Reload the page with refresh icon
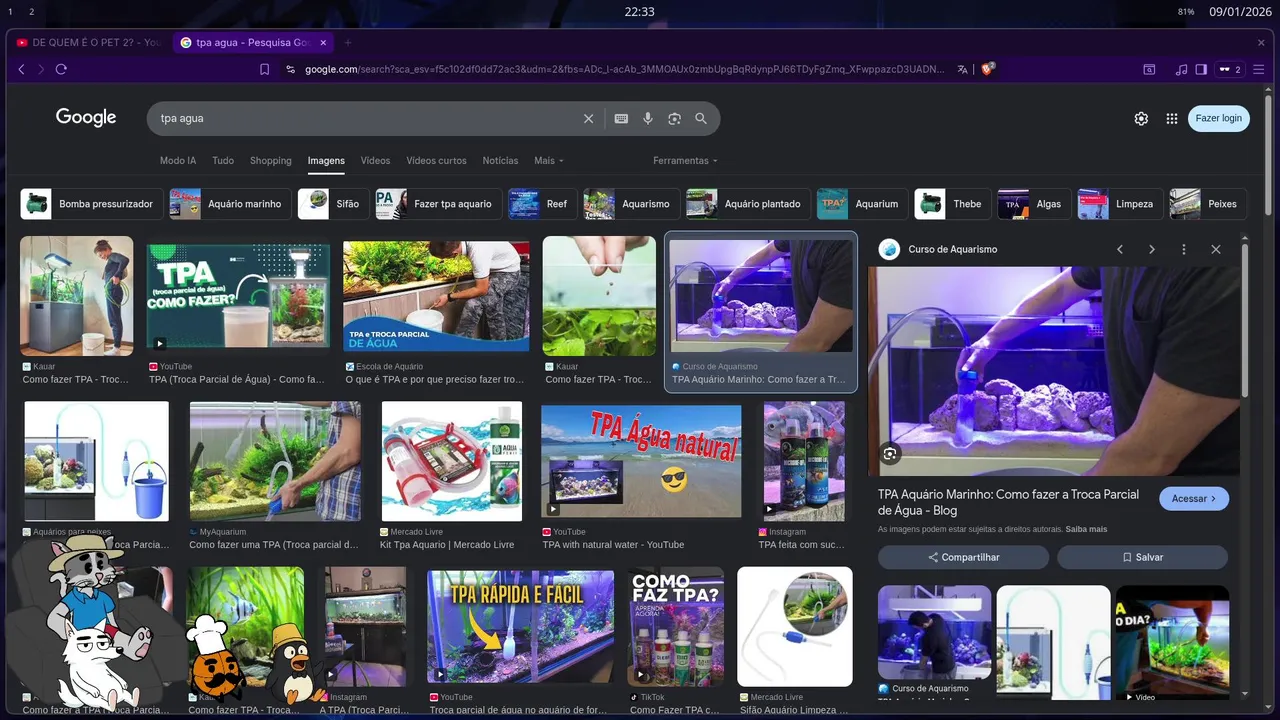This screenshot has width=1280, height=720. coord(61,69)
